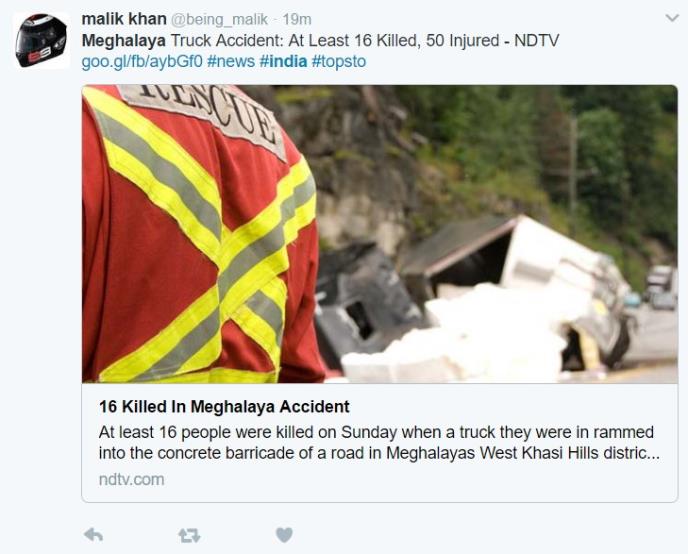Open malik khan's profile name
Image resolution: width=688 pixels, height=554 pixels.
124,19
